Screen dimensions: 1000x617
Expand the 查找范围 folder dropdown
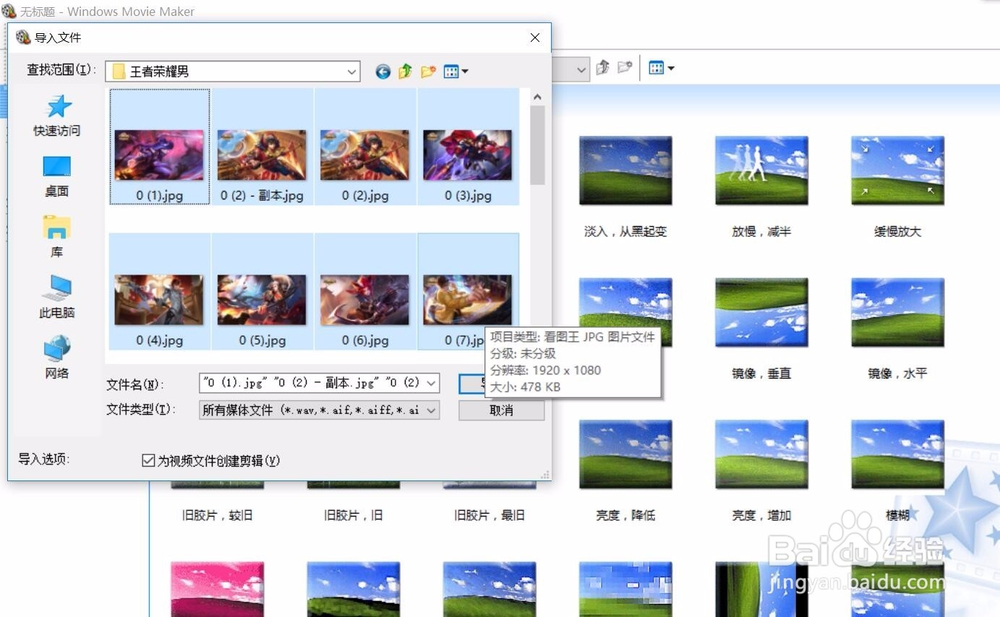351,71
